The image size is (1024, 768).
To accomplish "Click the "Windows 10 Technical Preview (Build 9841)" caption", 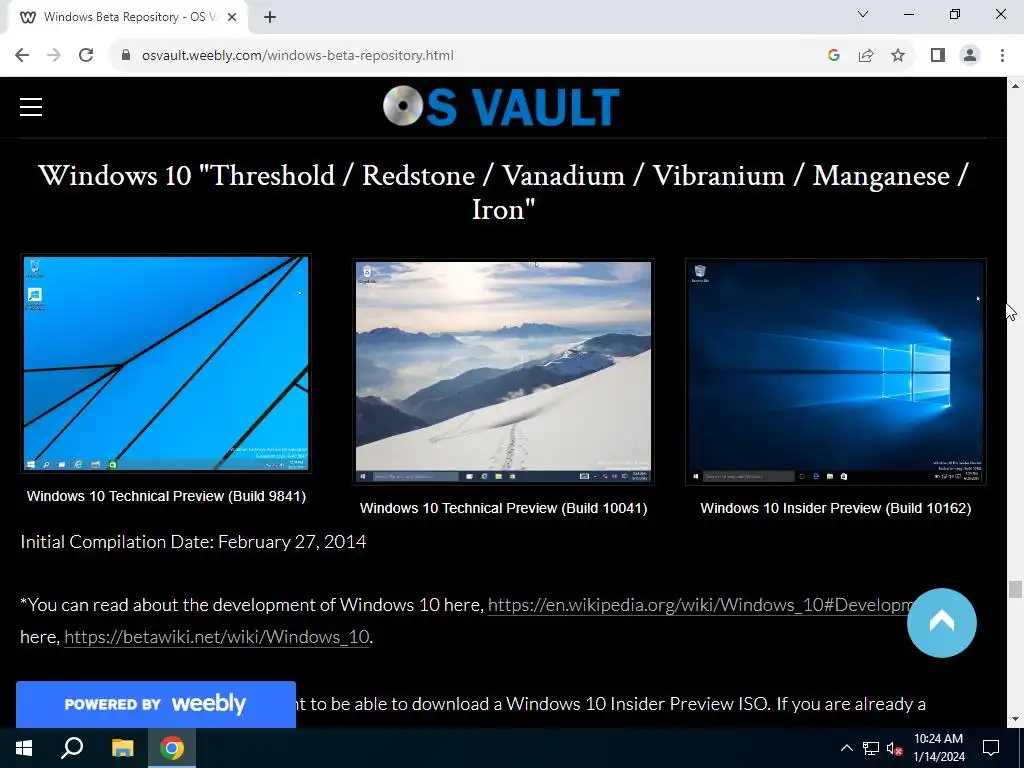I will pos(166,496).
